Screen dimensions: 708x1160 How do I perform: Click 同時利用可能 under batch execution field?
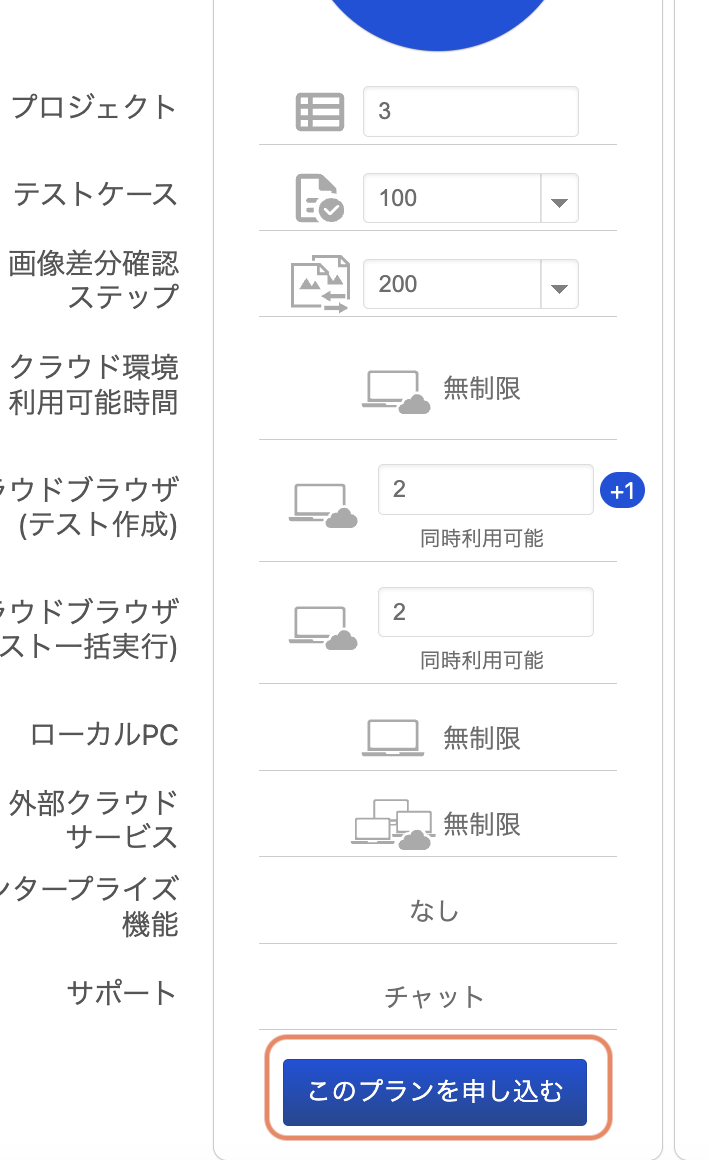482,660
